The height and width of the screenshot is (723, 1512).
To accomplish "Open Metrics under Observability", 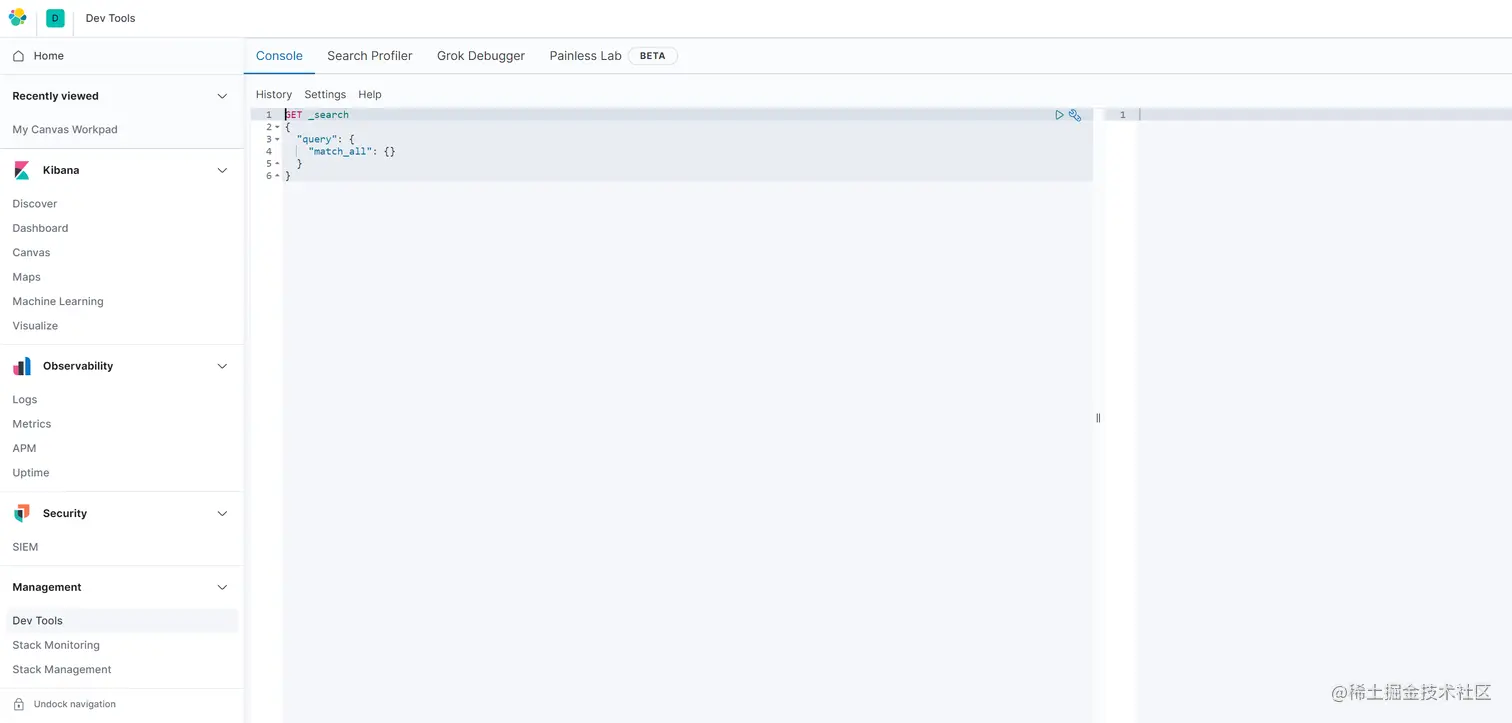I will tap(32, 424).
